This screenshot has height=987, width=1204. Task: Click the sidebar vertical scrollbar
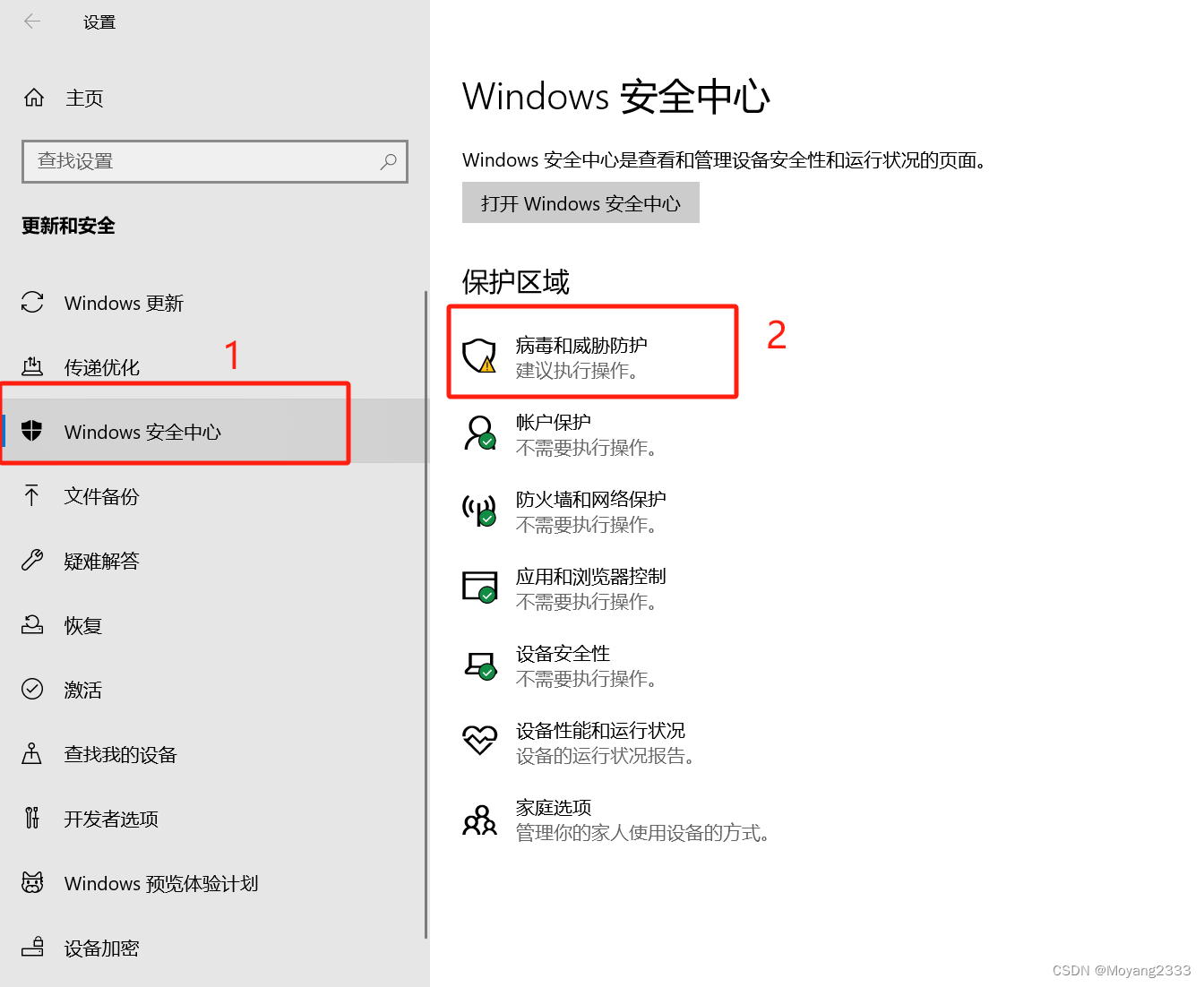pos(426,614)
